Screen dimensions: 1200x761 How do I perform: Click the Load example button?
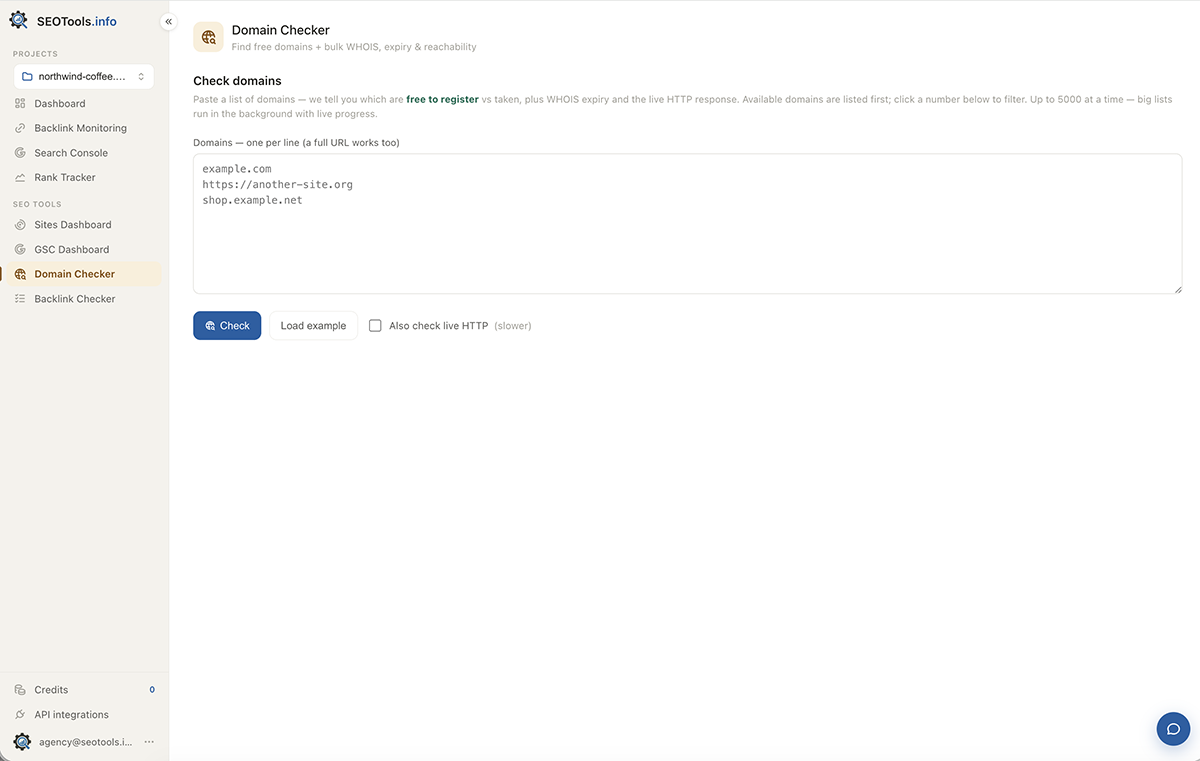pos(313,326)
